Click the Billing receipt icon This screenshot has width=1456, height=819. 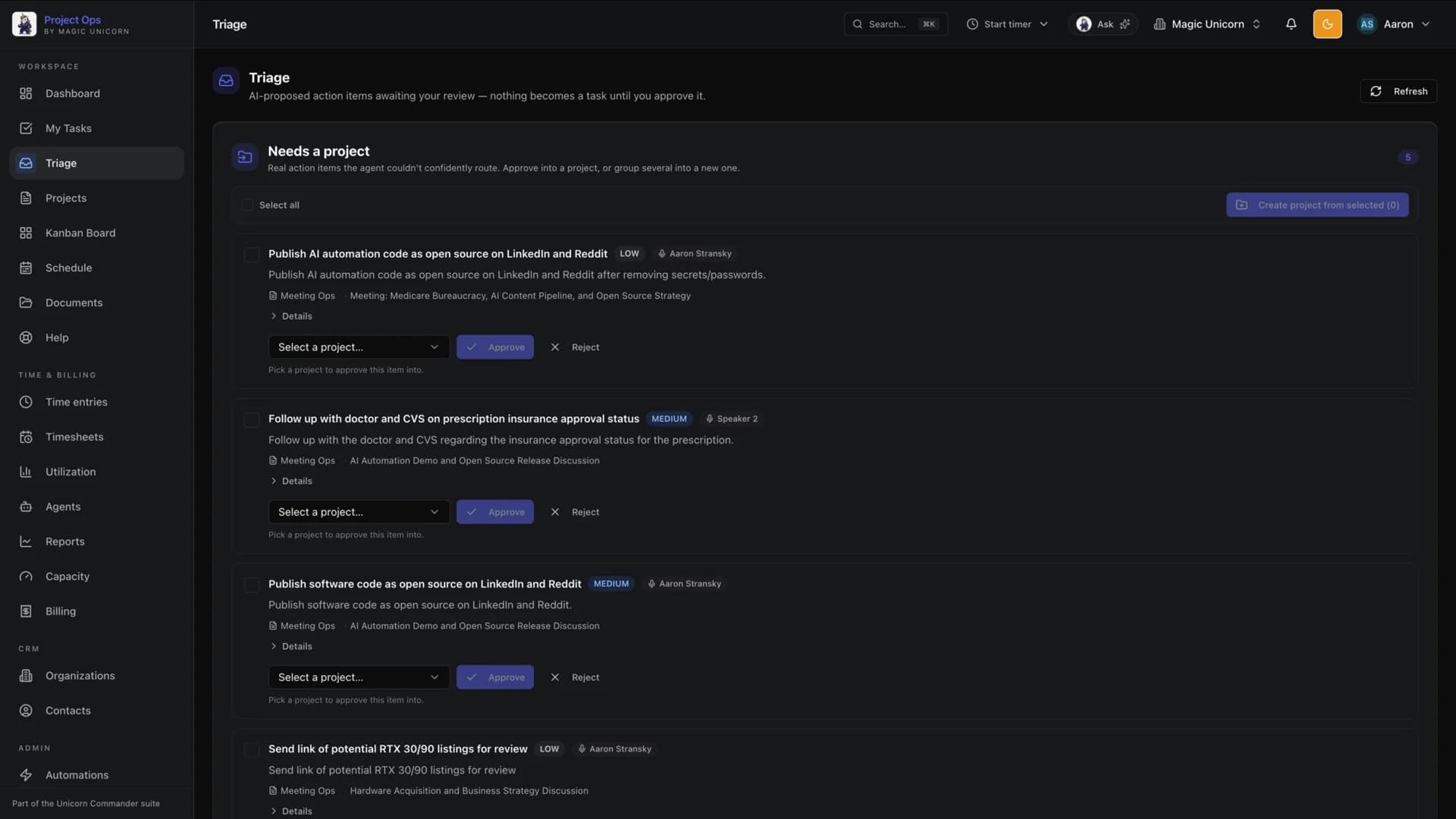click(26, 611)
